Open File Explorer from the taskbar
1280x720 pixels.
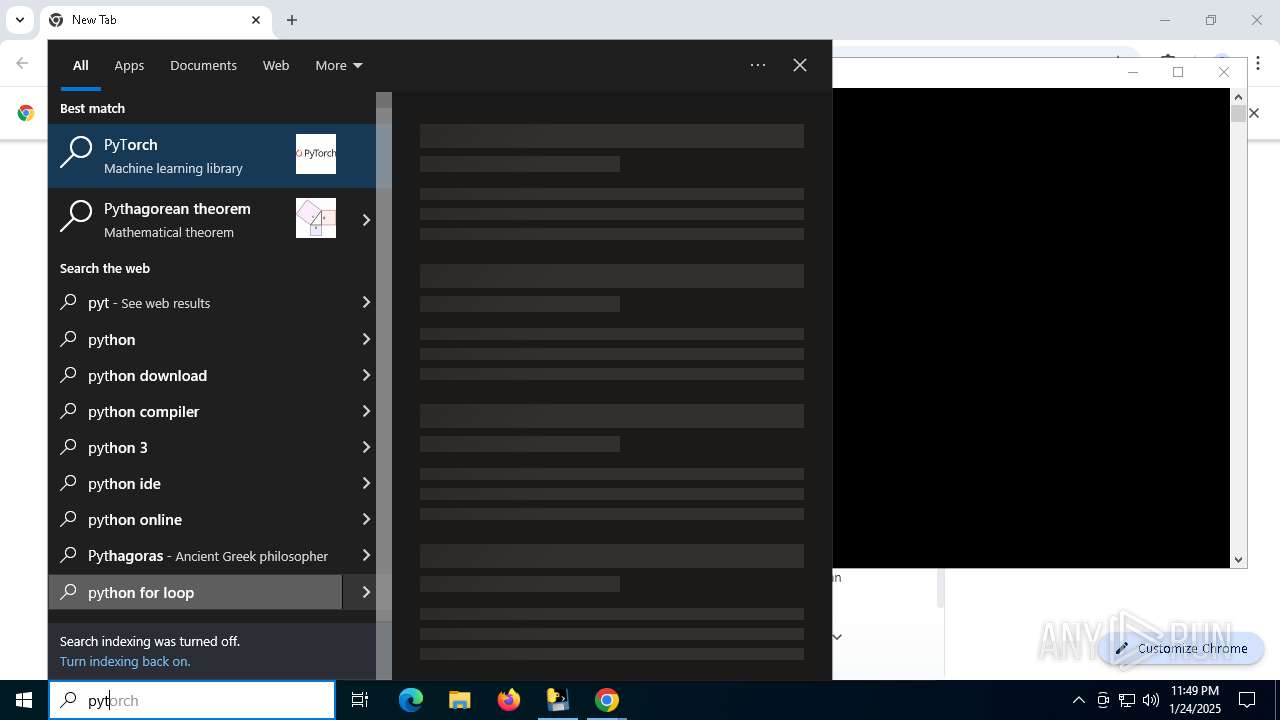459,700
